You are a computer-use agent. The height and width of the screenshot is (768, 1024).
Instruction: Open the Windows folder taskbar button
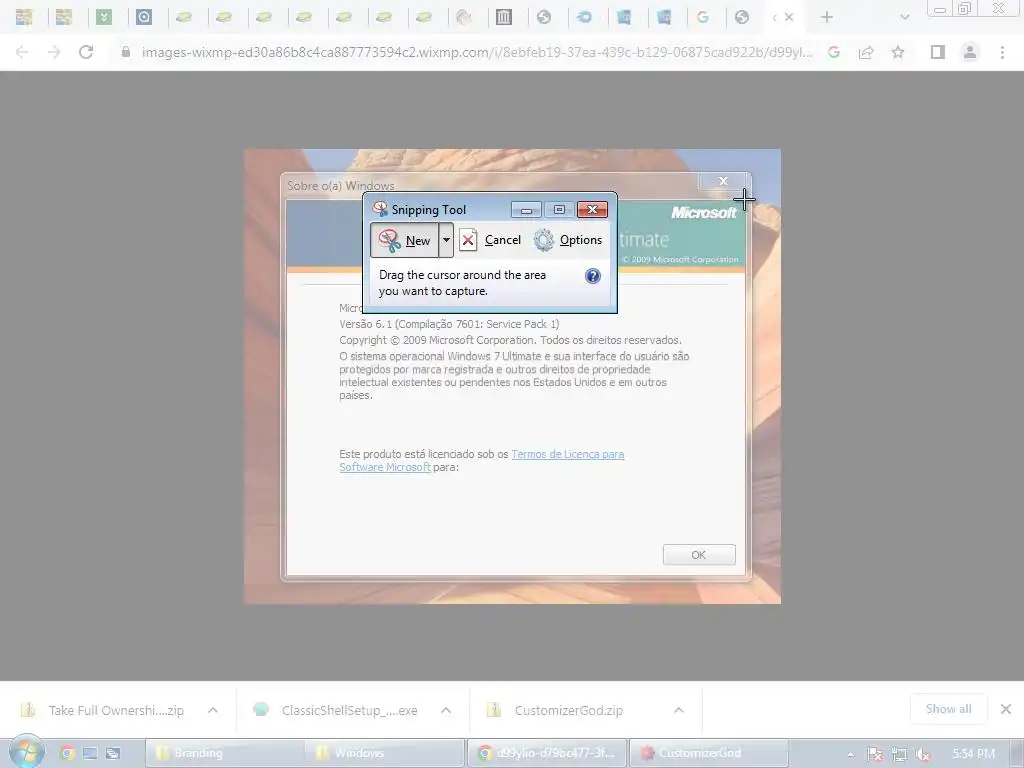(385, 753)
